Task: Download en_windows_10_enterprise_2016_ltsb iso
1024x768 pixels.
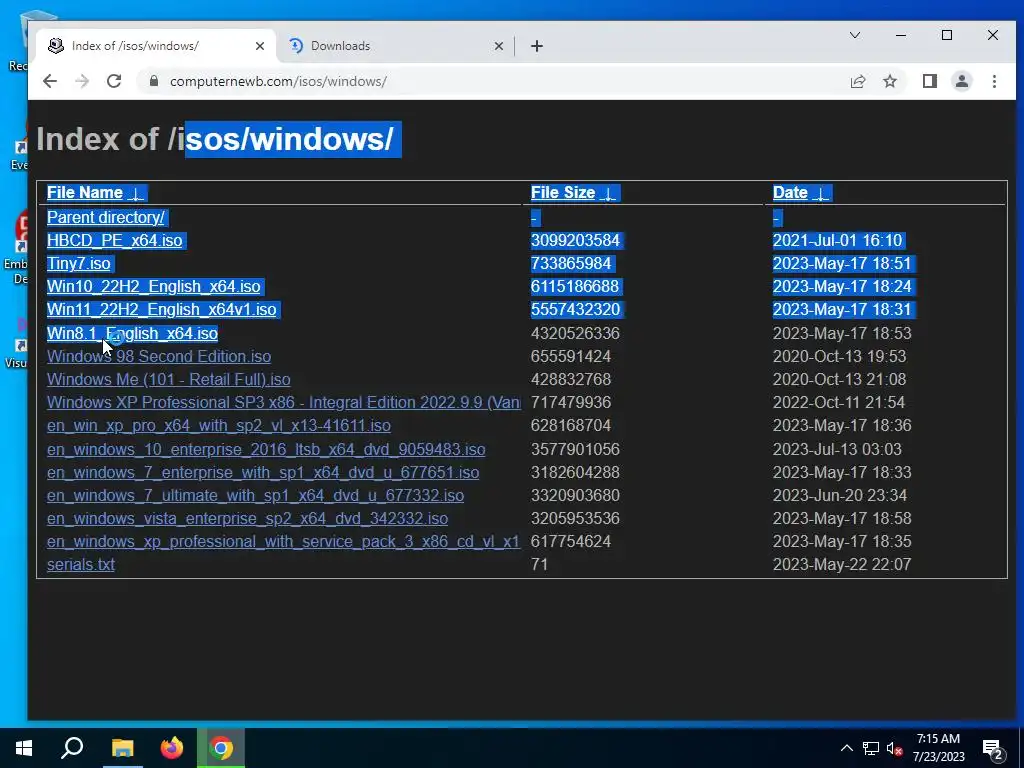Action: [266, 449]
